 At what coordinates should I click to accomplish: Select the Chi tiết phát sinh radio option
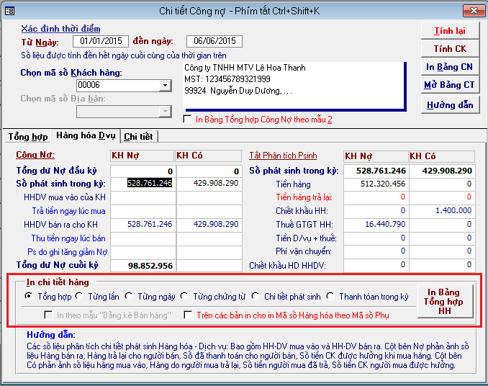point(255,296)
